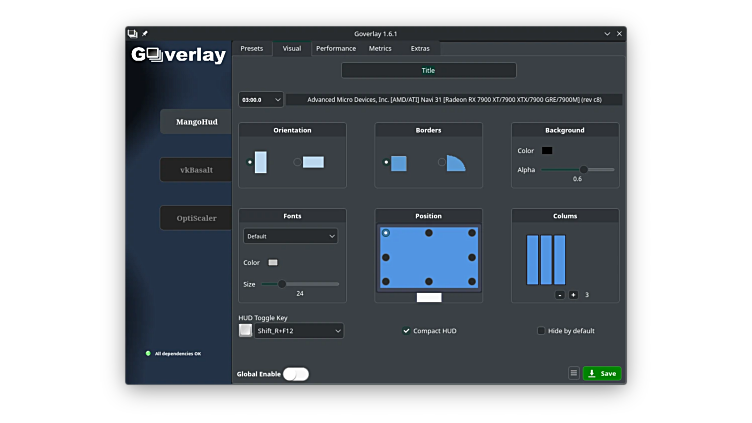Toggle the Global Enable switch
The width and height of the screenshot is (752, 423).
pyautogui.click(x=296, y=374)
